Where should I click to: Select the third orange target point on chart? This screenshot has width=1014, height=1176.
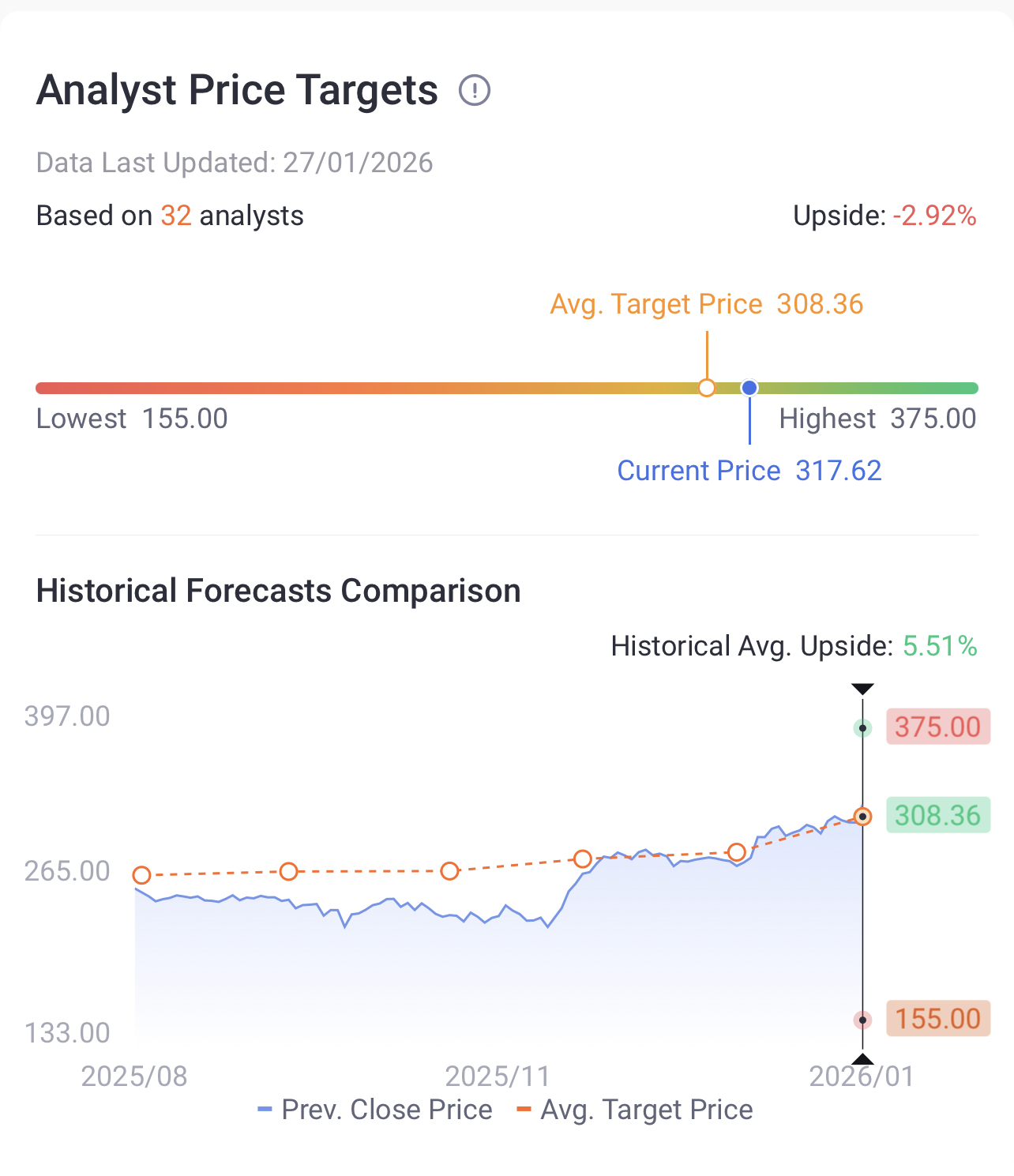(x=449, y=871)
